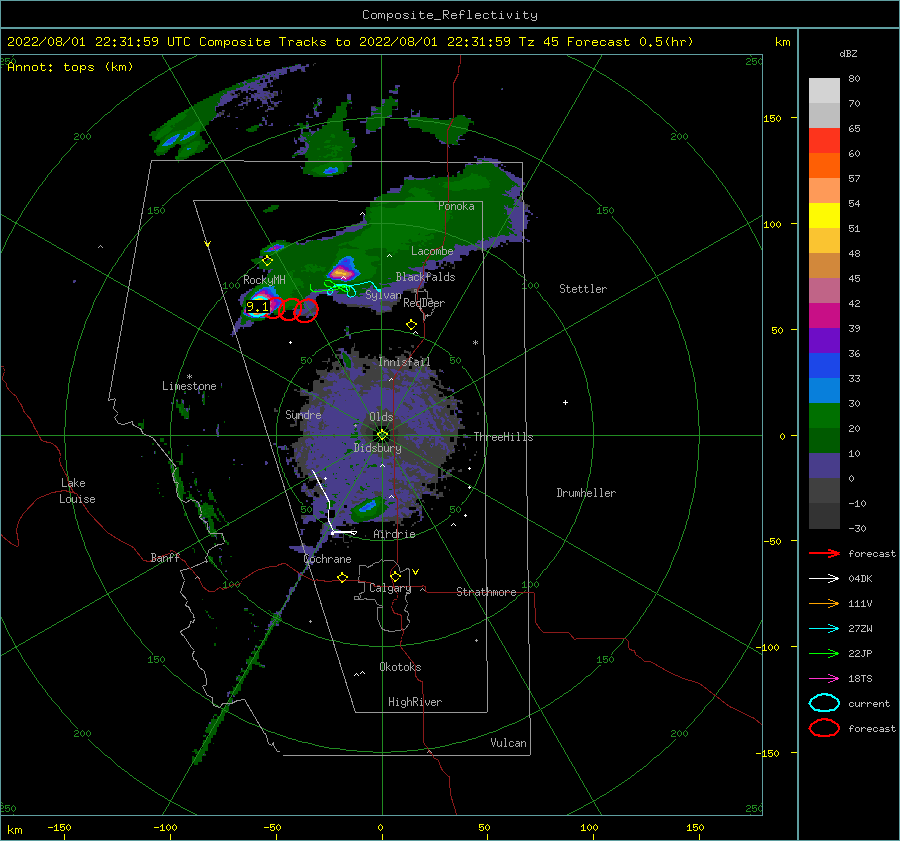
Task: Select the orange 111V track arrow
Action: tap(824, 603)
